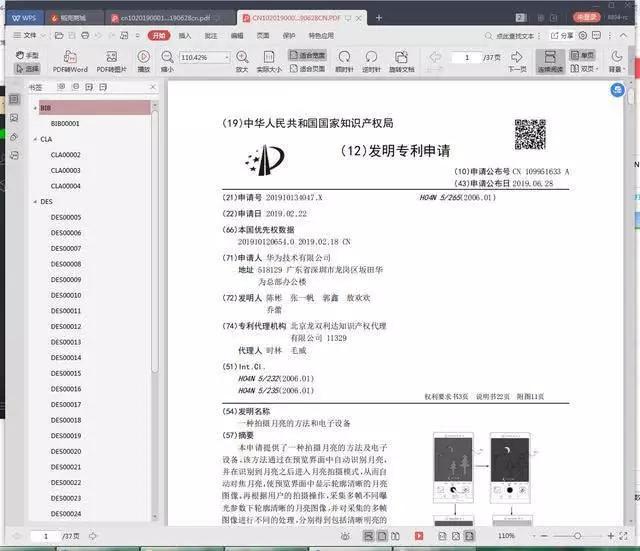Image resolution: width=640 pixels, height=551 pixels.
Task: Enable the 适合宽度 fit width option
Action: 307,55
